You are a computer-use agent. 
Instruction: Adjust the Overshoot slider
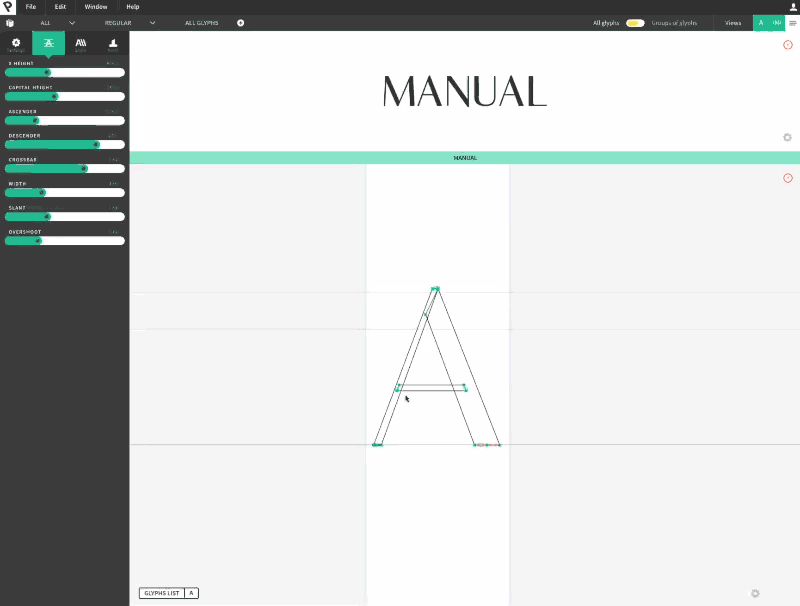[65, 240]
